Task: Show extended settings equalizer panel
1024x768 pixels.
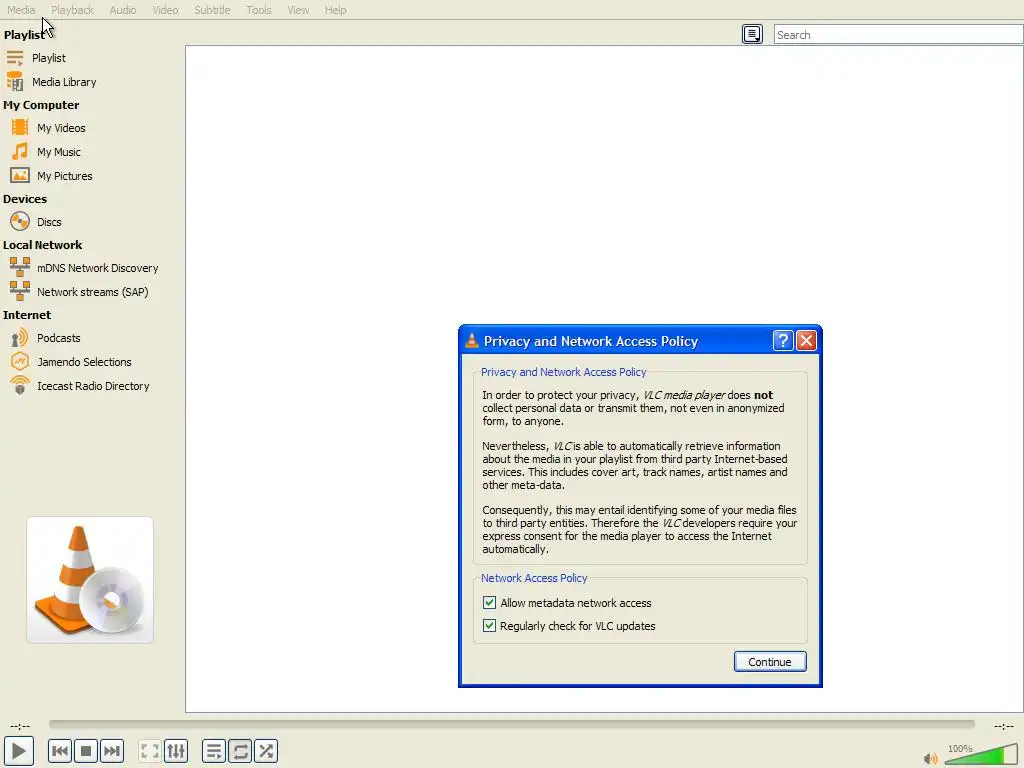Action: tap(176, 751)
